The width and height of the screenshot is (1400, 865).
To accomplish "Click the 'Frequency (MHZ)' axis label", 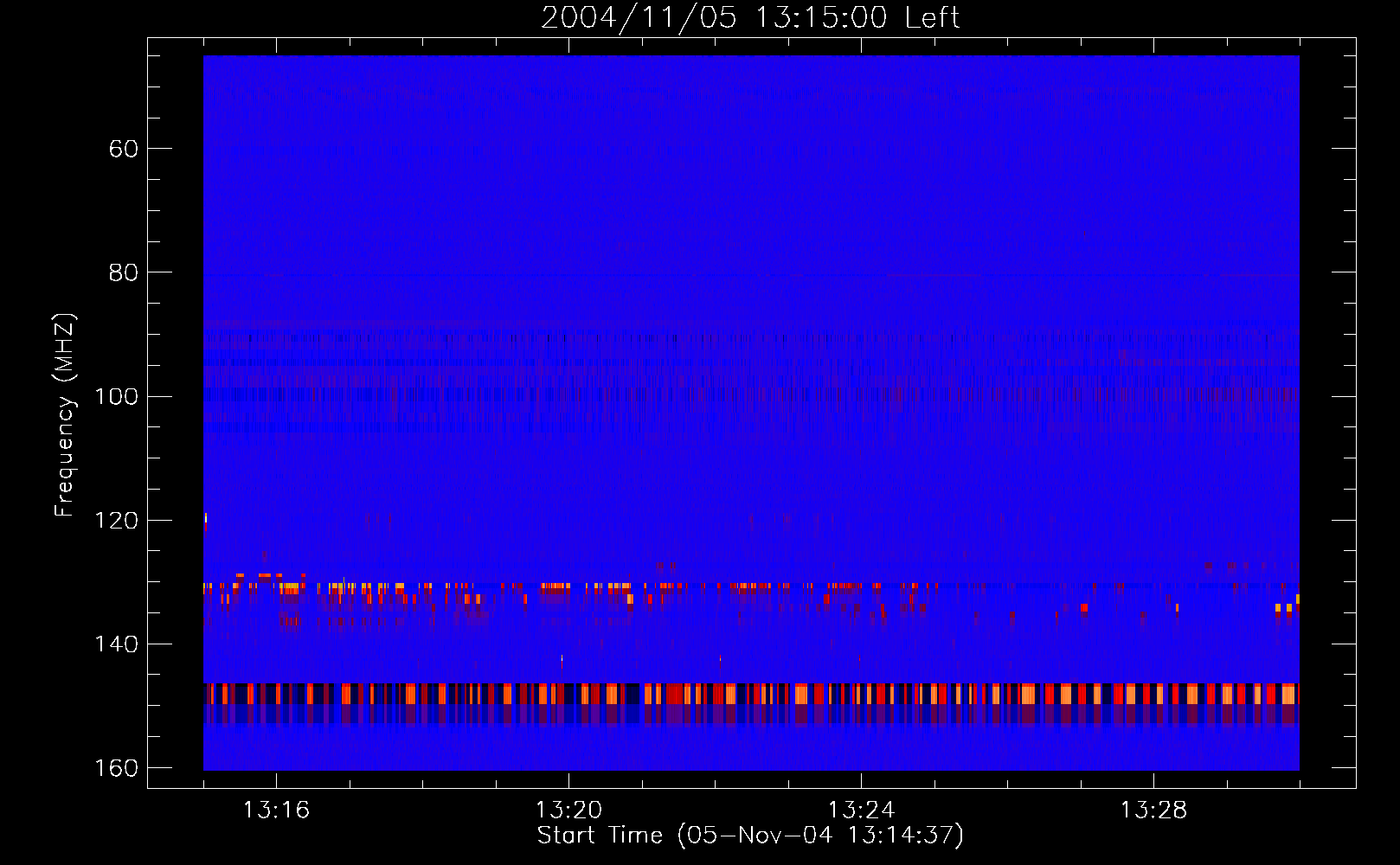I will [x=65, y=414].
